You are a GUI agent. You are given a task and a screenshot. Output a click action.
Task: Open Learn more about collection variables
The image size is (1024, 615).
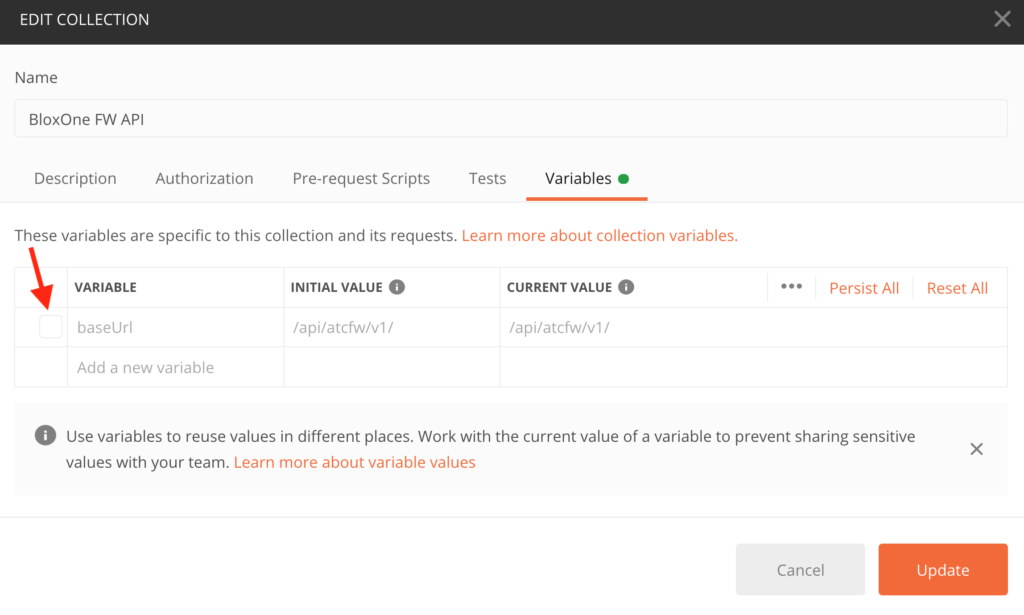pos(599,236)
